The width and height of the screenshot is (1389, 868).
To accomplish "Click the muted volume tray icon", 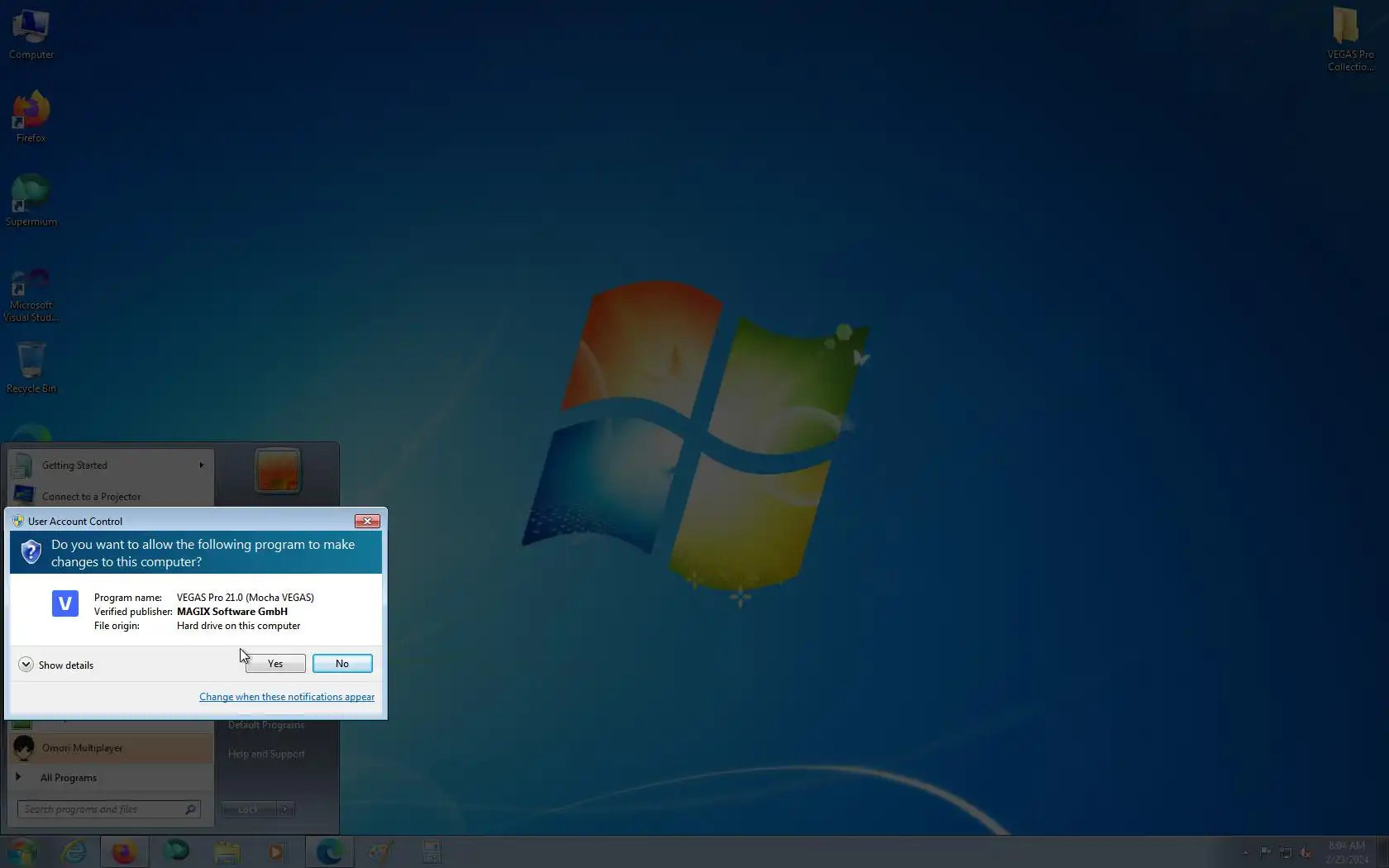I will pos(1305,852).
